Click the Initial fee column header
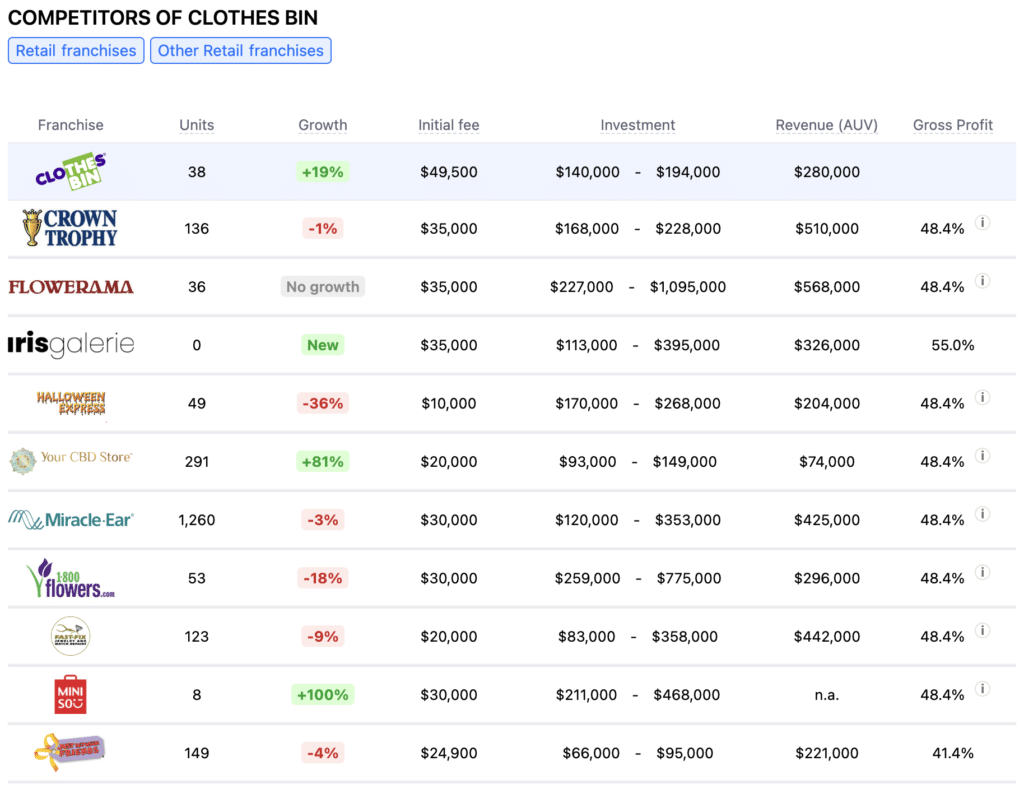1024x798 pixels. 449,125
